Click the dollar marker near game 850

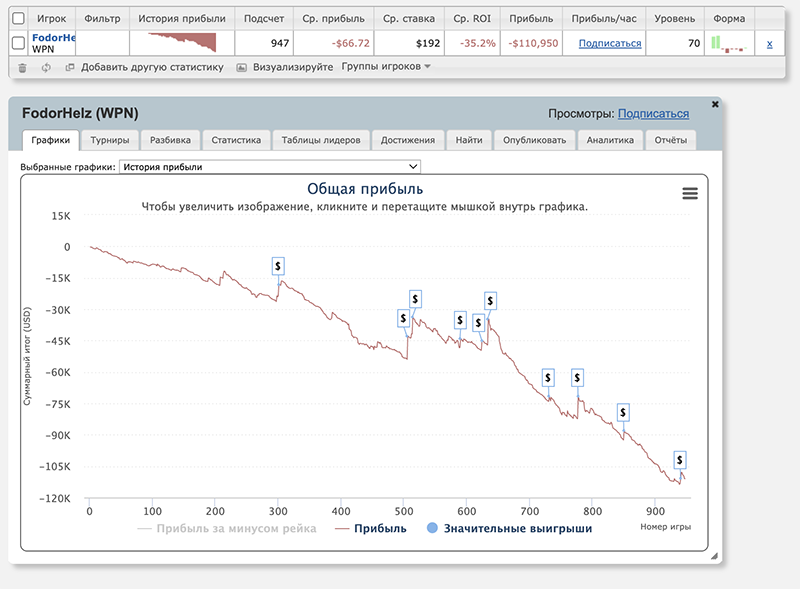pyautogui.click(x=623, y=412)
